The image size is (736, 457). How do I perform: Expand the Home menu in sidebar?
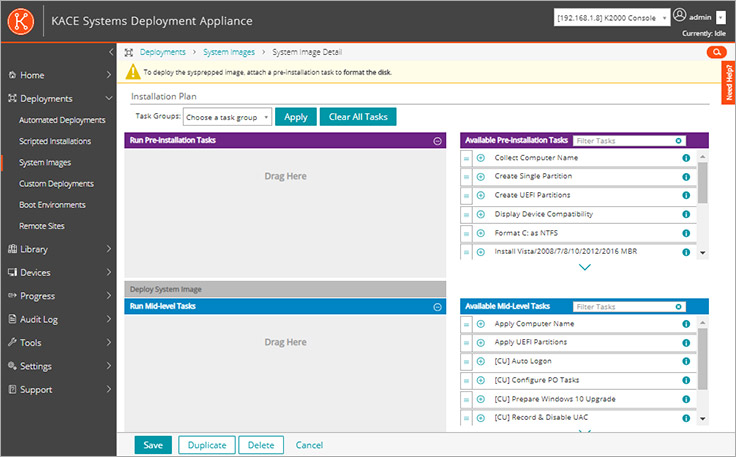click(108, 75)
